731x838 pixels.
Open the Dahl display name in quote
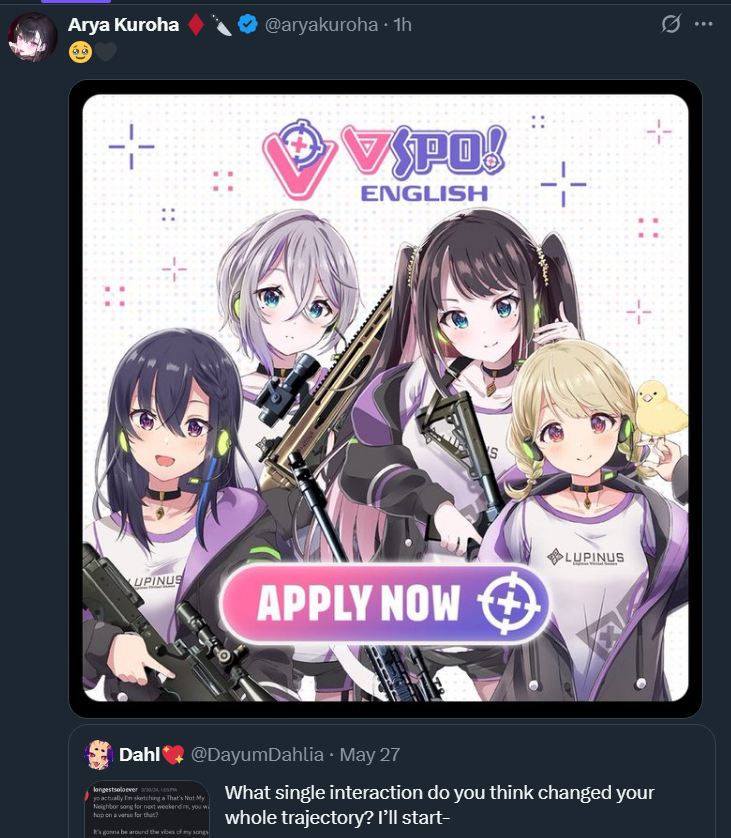tap(139, 755)
